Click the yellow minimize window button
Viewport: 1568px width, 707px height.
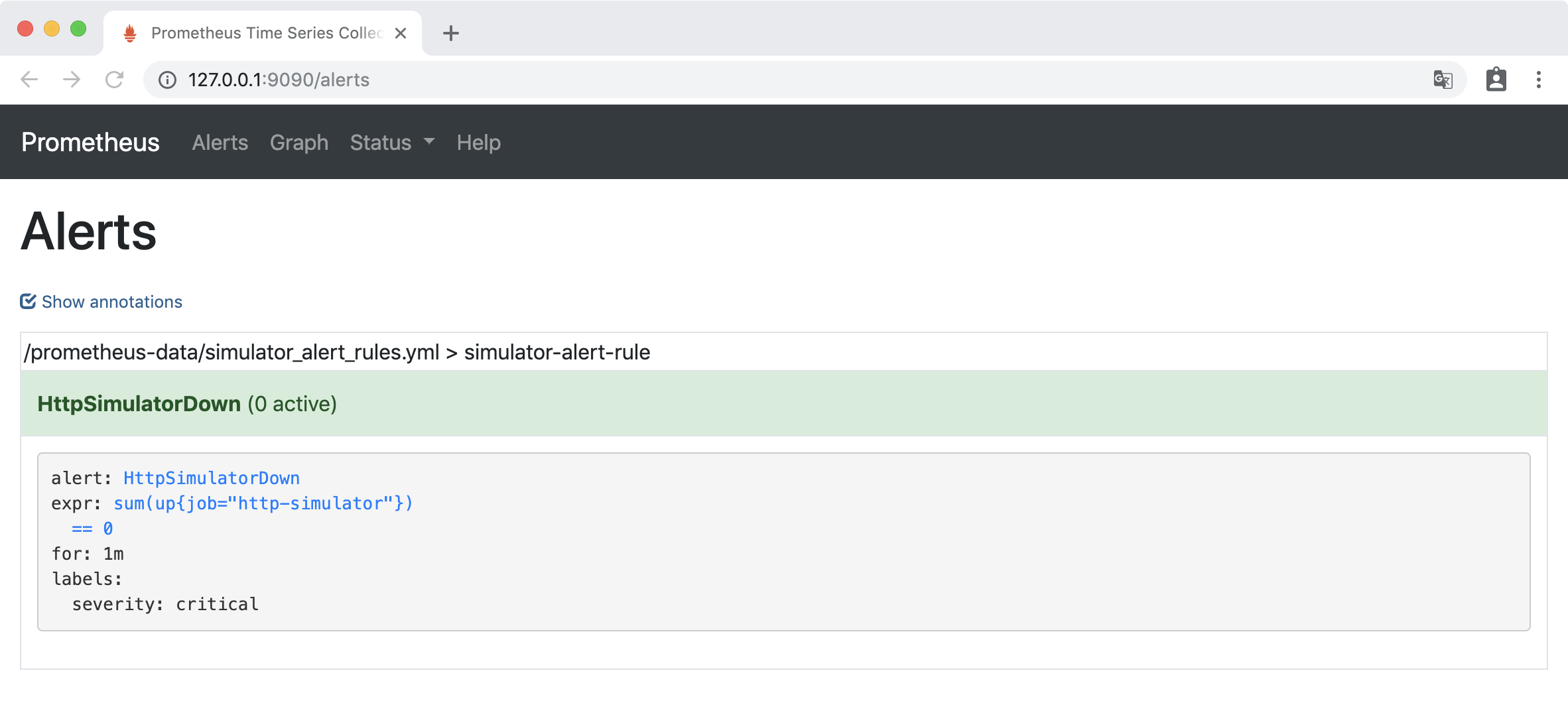pyautogui.click(x=52, y=29)
